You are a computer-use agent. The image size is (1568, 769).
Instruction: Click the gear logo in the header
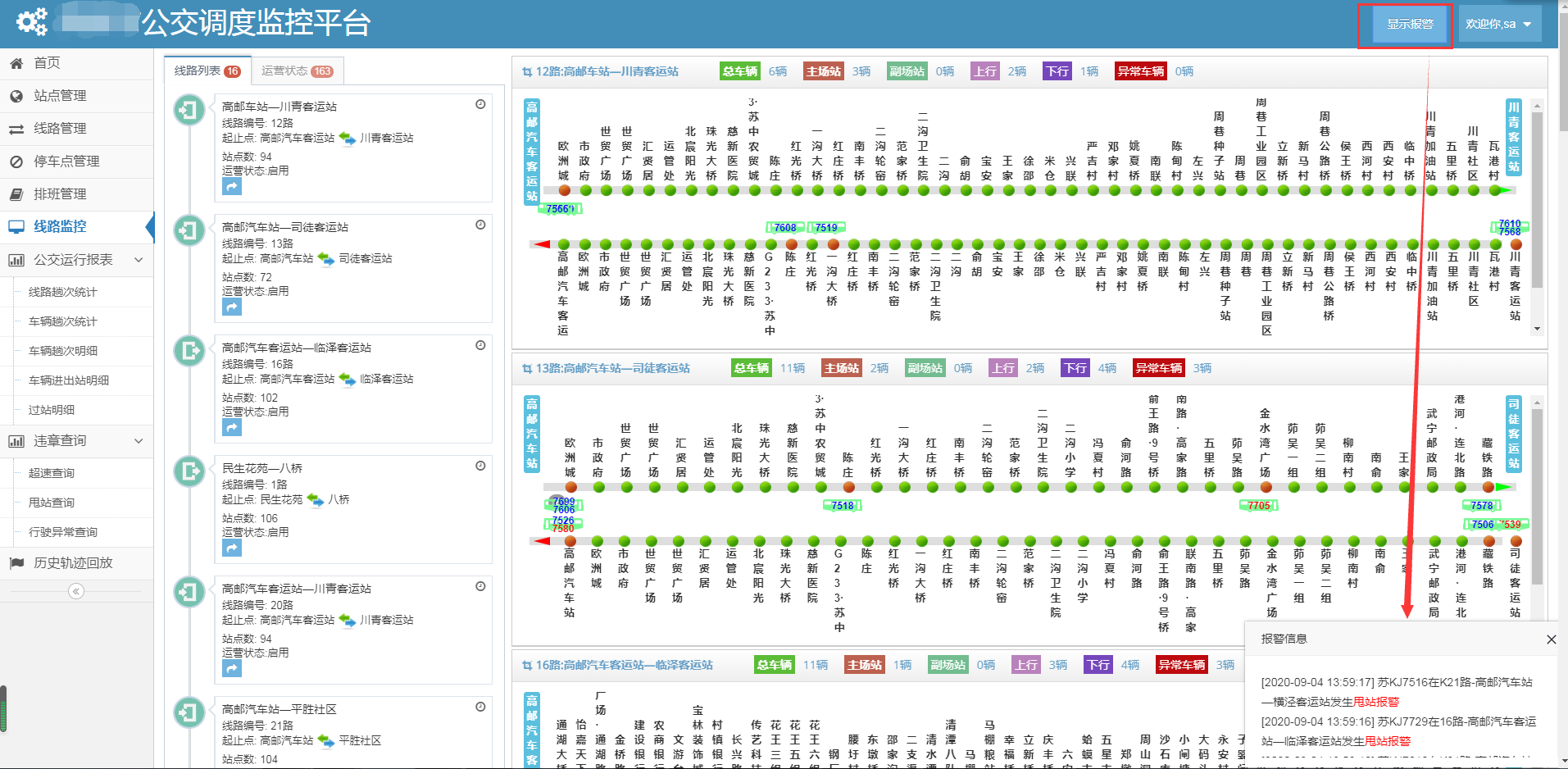point(32,22)
